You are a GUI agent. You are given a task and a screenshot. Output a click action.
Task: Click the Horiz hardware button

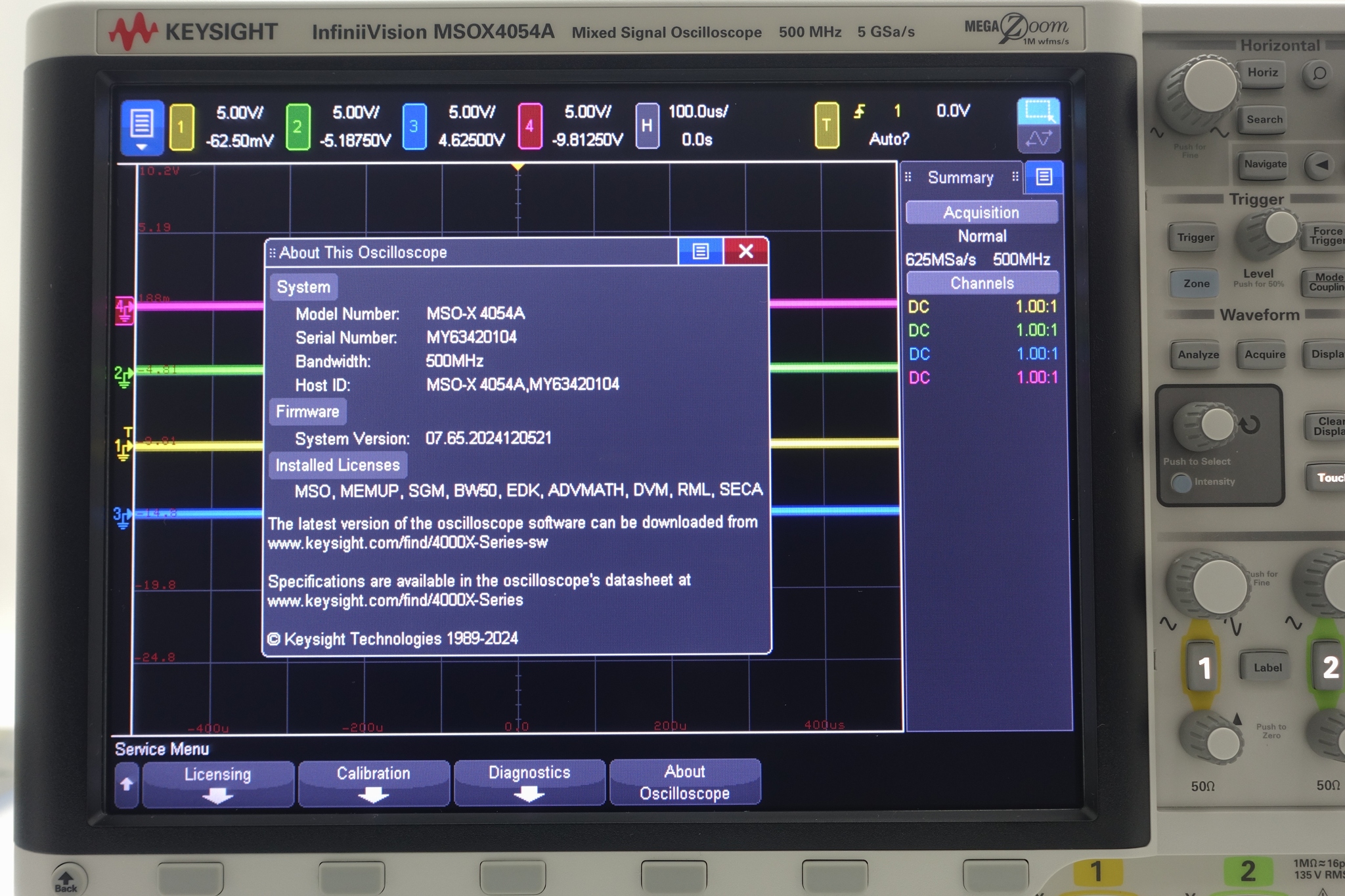click(1262, 73)
